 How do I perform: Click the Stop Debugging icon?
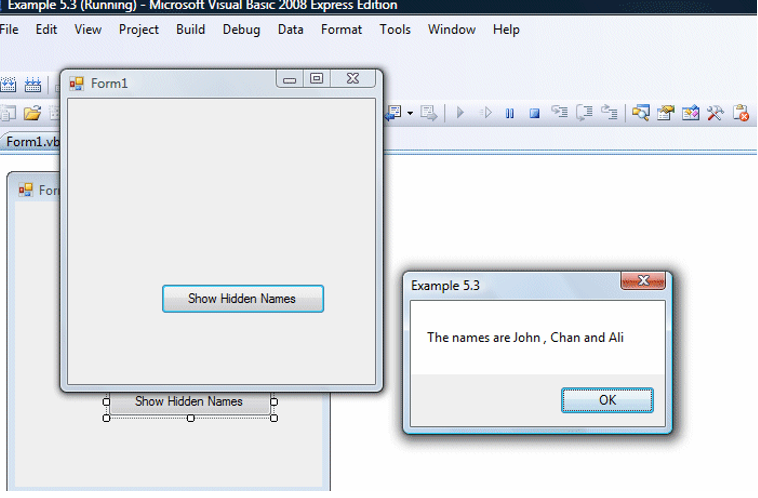534,114
